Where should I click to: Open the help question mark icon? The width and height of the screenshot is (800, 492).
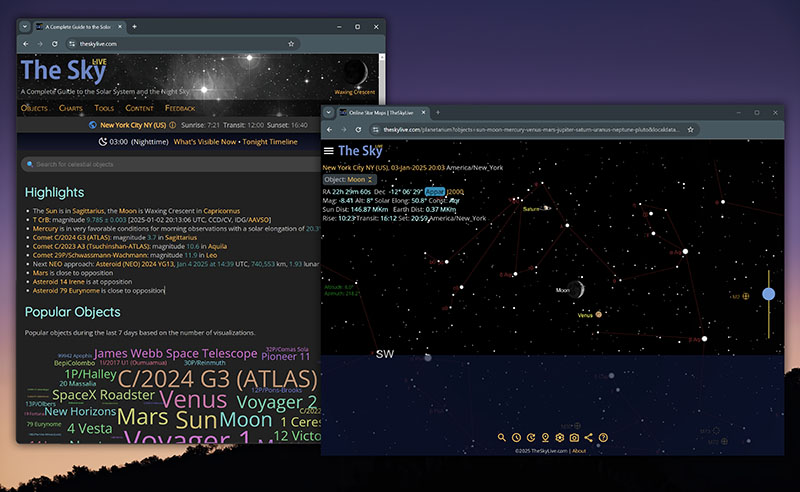coord(603,437)
